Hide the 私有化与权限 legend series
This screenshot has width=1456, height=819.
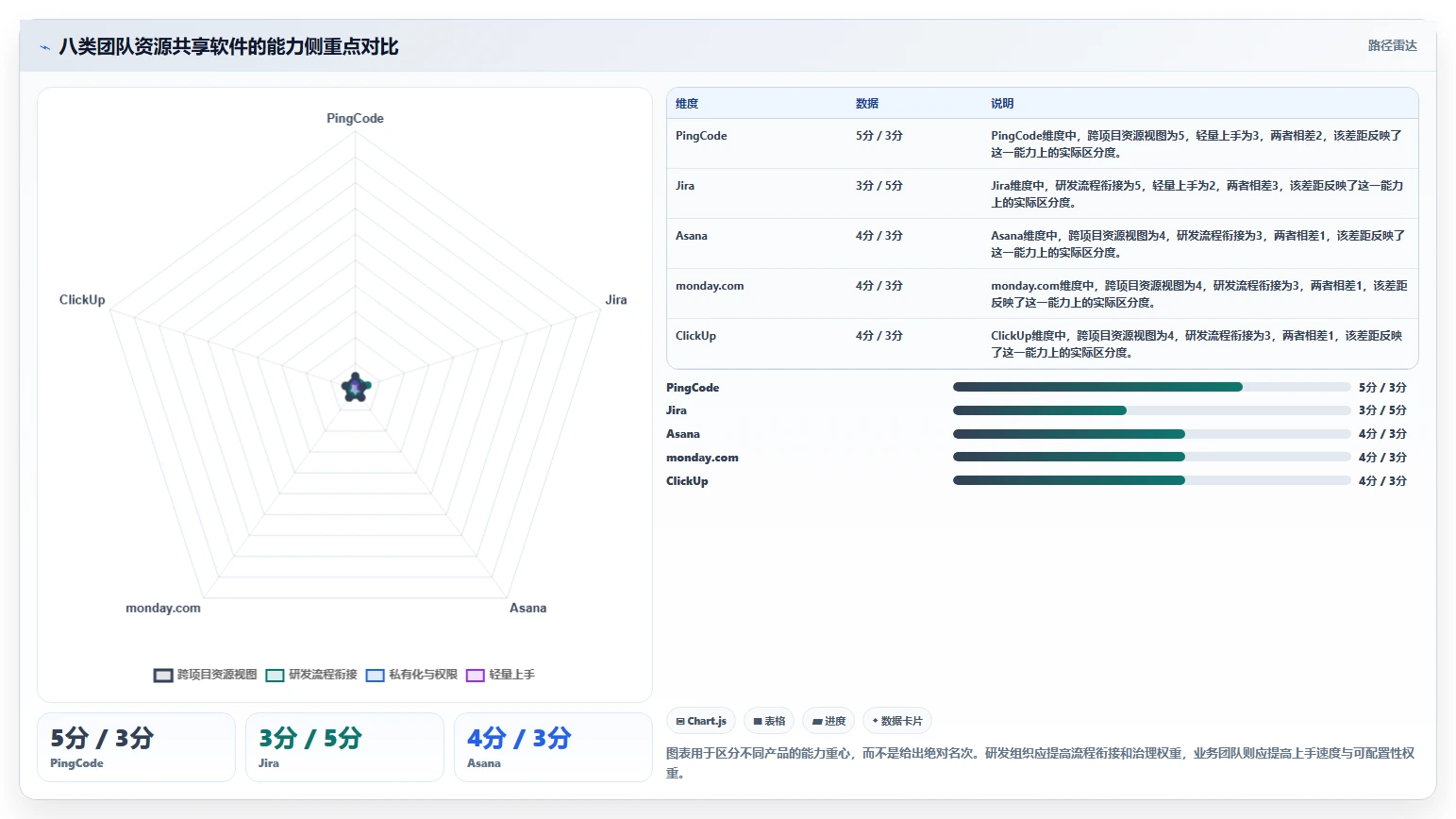point(411,675)
